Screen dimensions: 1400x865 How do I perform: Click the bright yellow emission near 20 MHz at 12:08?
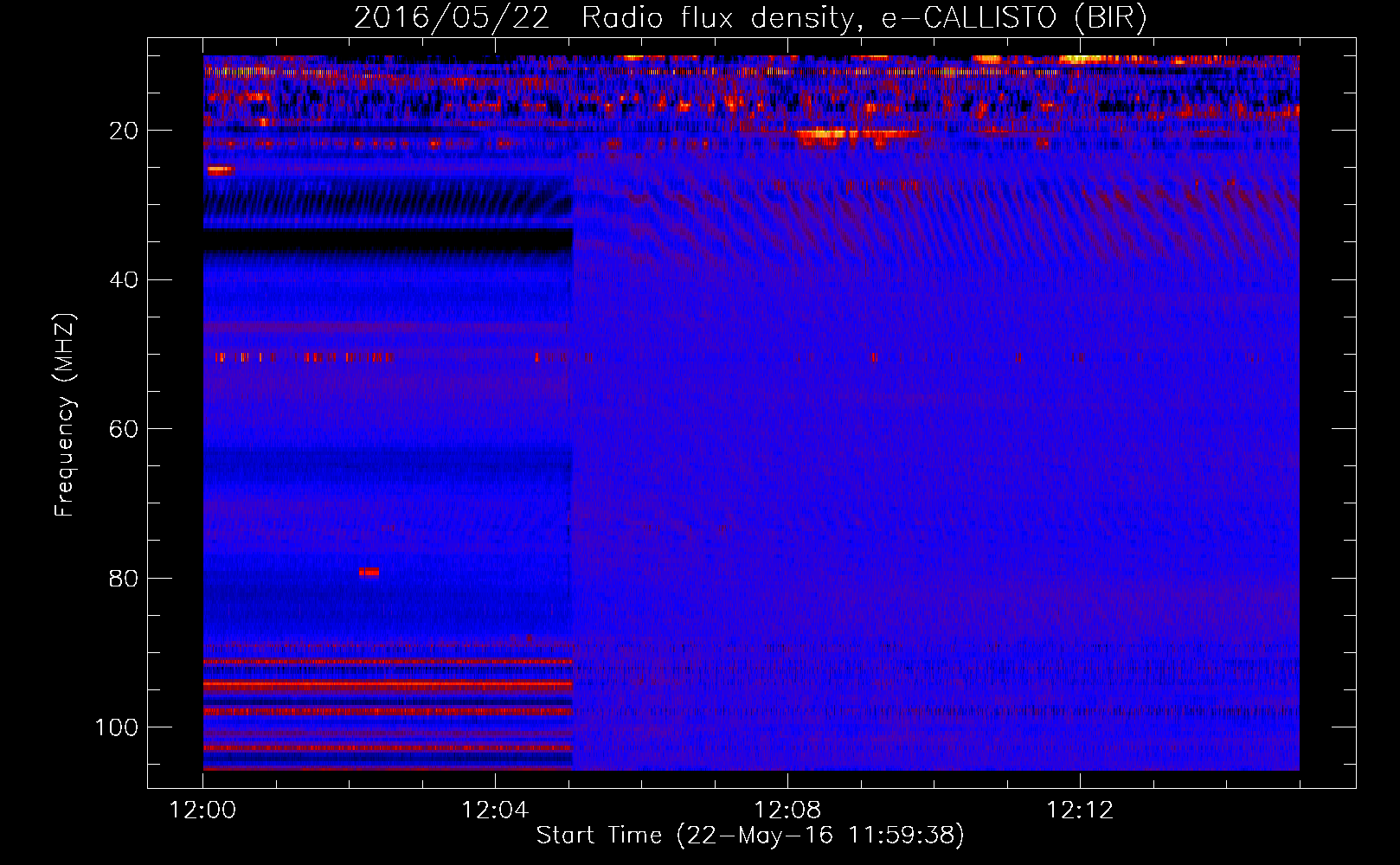(822, 134)
